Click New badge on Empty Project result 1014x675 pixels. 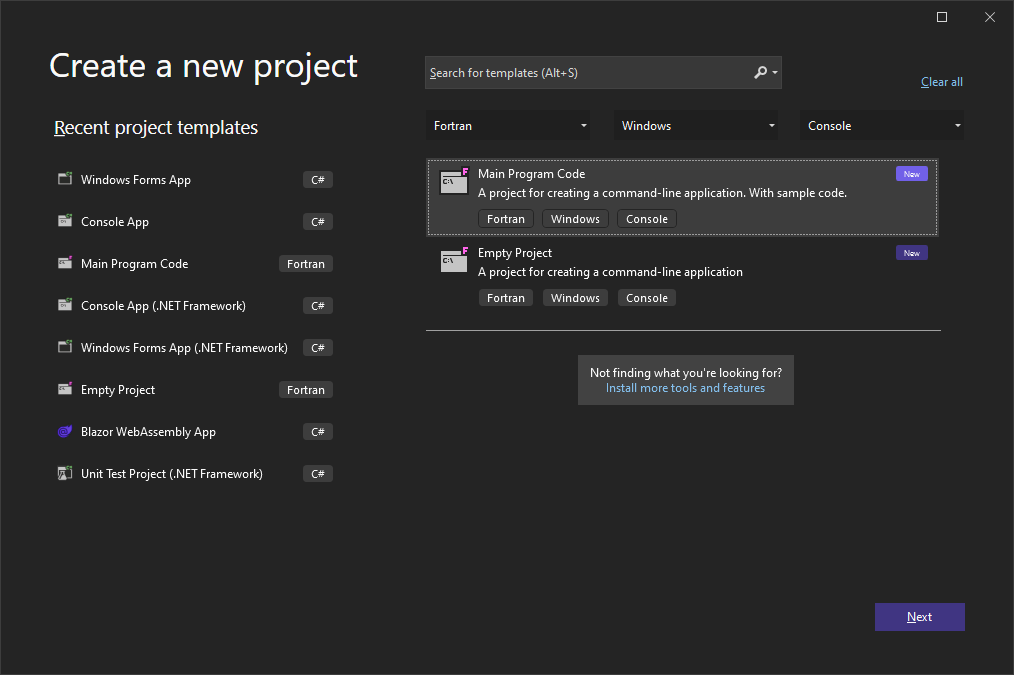912,252
